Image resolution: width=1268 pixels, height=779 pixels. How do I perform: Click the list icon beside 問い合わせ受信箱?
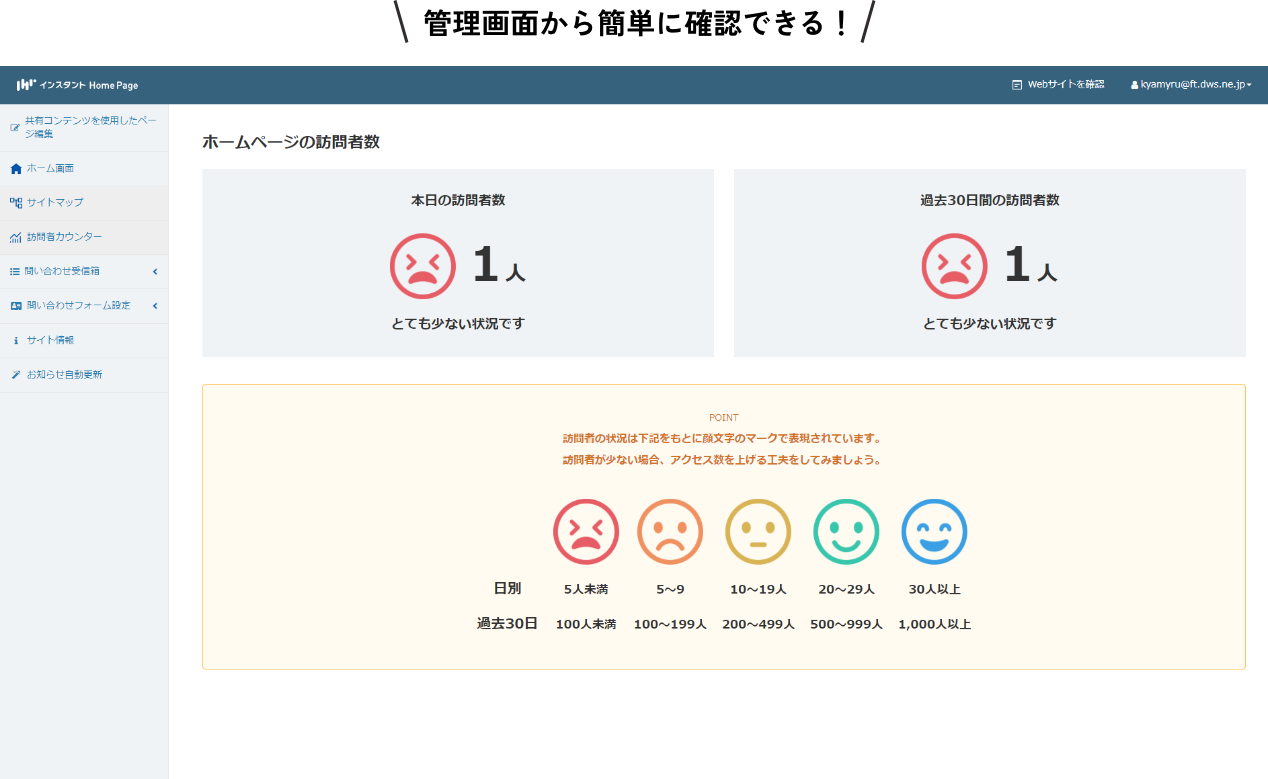point(15,271)
